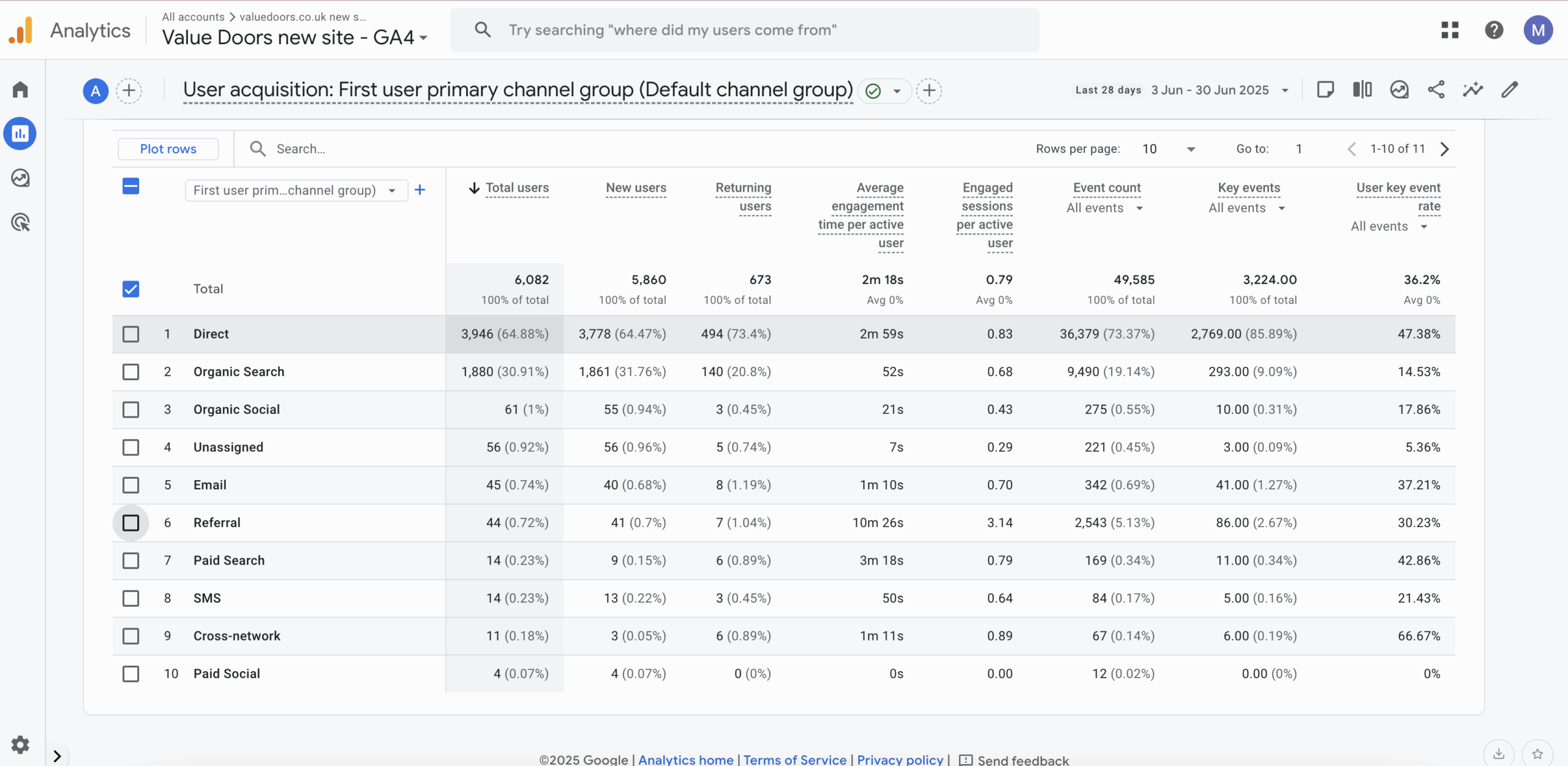Check the Organic Search row checkbox
The width and height of the screenshot is (1568, 766).
pyautogui.click(x=130, y=372)
